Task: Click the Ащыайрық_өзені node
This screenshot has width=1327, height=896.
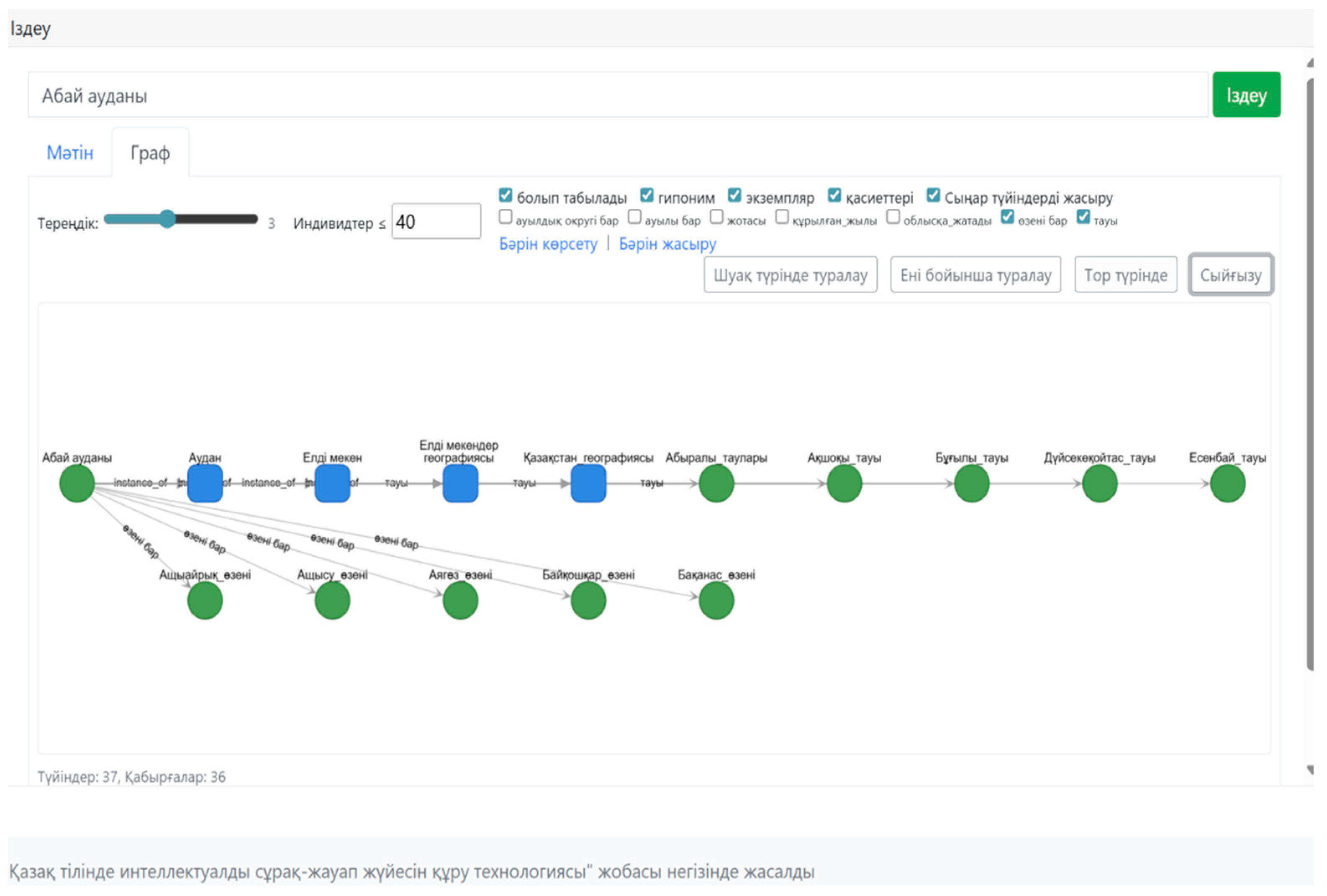Action: coord(205,600)
